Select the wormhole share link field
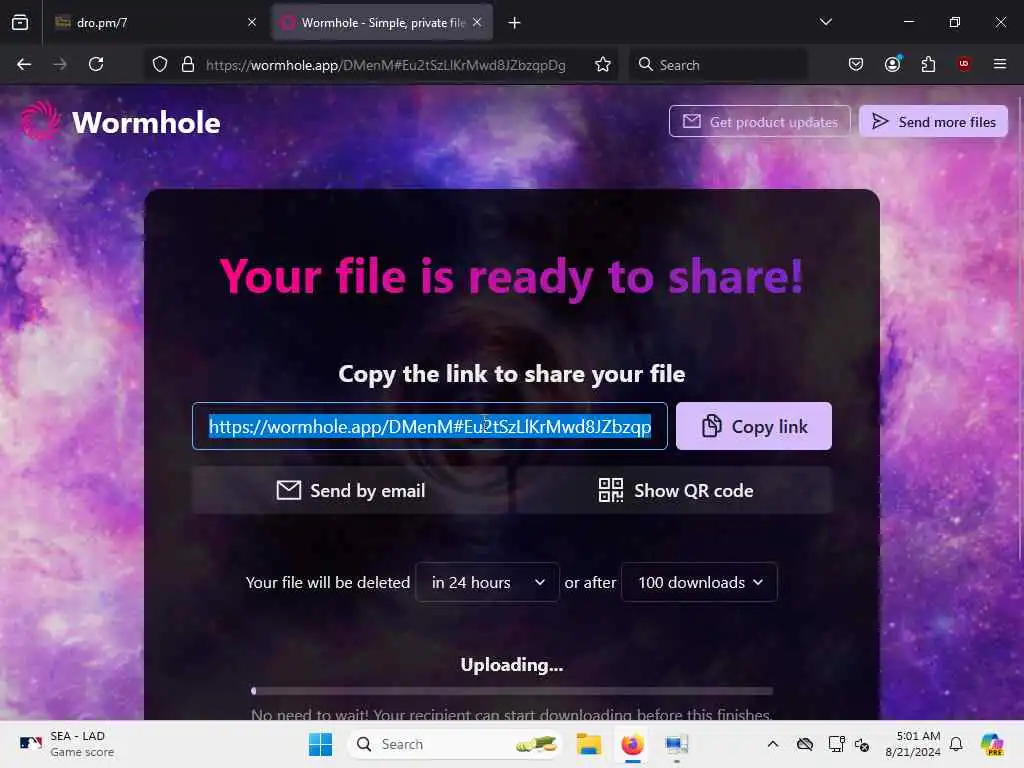Screen dimensions: 1024x768 tap(430, 426)
